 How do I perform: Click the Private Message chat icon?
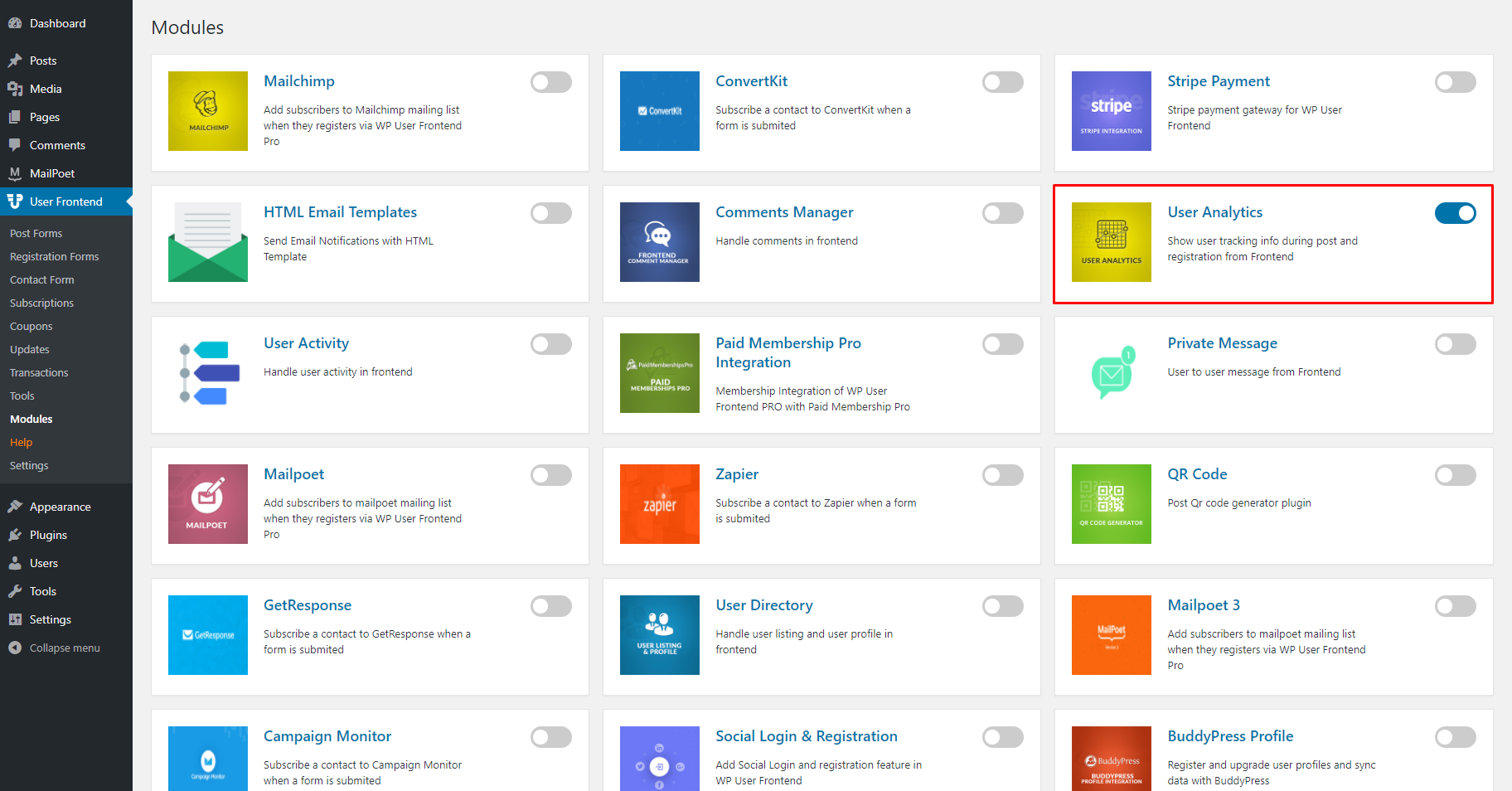(1112, 373)
